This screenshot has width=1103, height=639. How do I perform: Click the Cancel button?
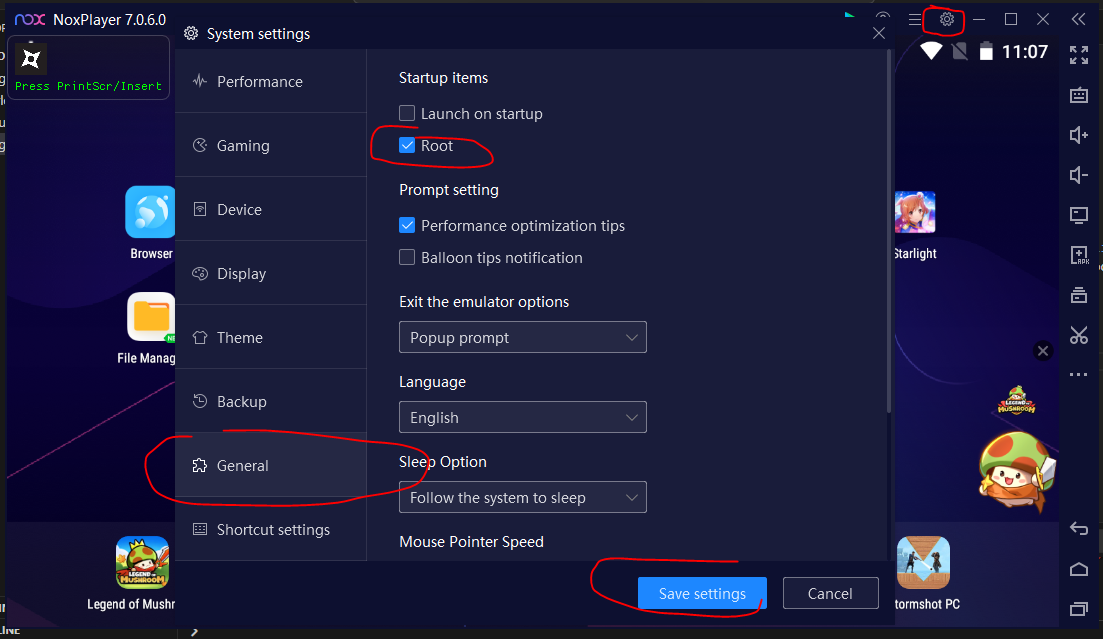(x=830, y=594)
